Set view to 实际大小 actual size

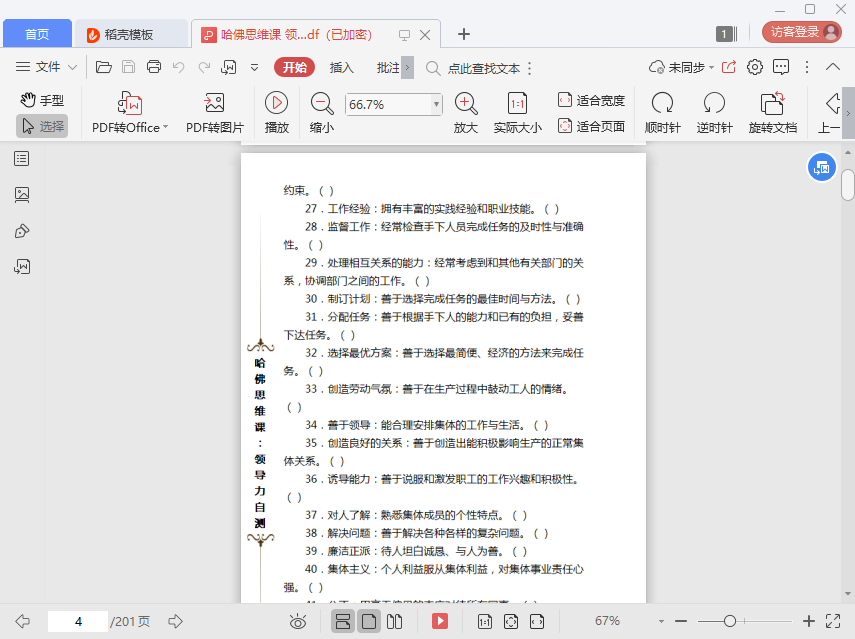[517, 113]
